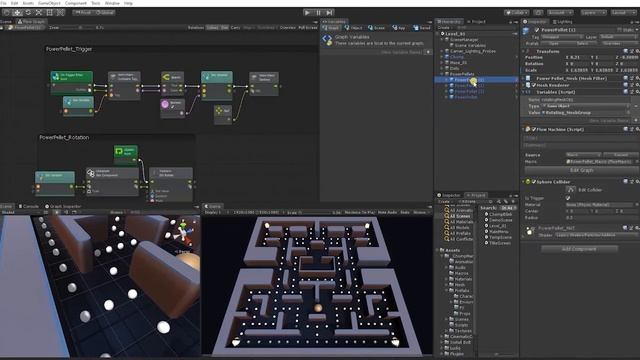Select the Rect transform tool
This screenshot has width=640, height=360.
pyautogui.click(x=49, y=13)
